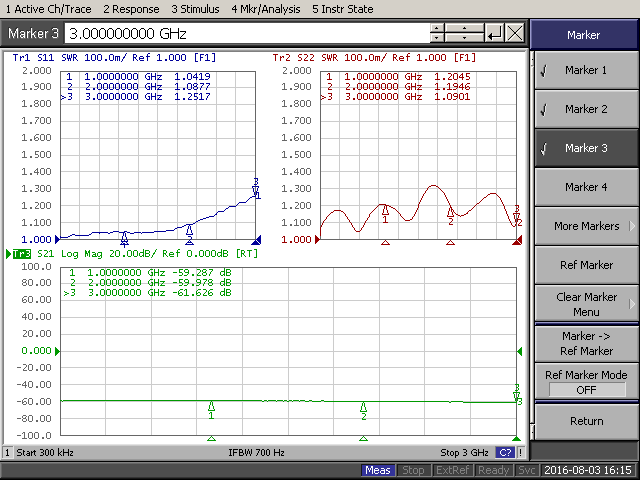
Task: Click bottom-axis marker 2 triangle below Tr2 graph
Action: point(450,243)
